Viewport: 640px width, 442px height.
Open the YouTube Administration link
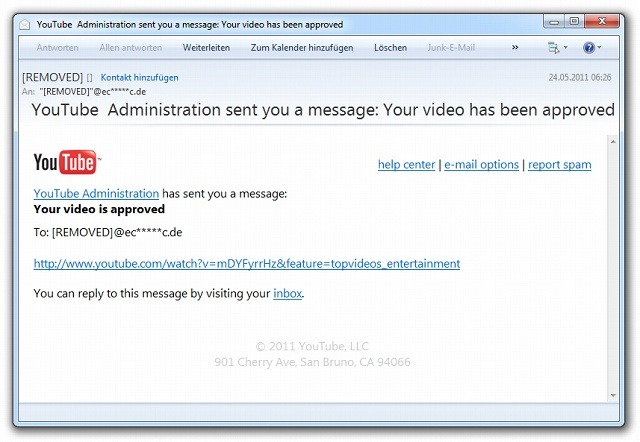pos(96,193)
